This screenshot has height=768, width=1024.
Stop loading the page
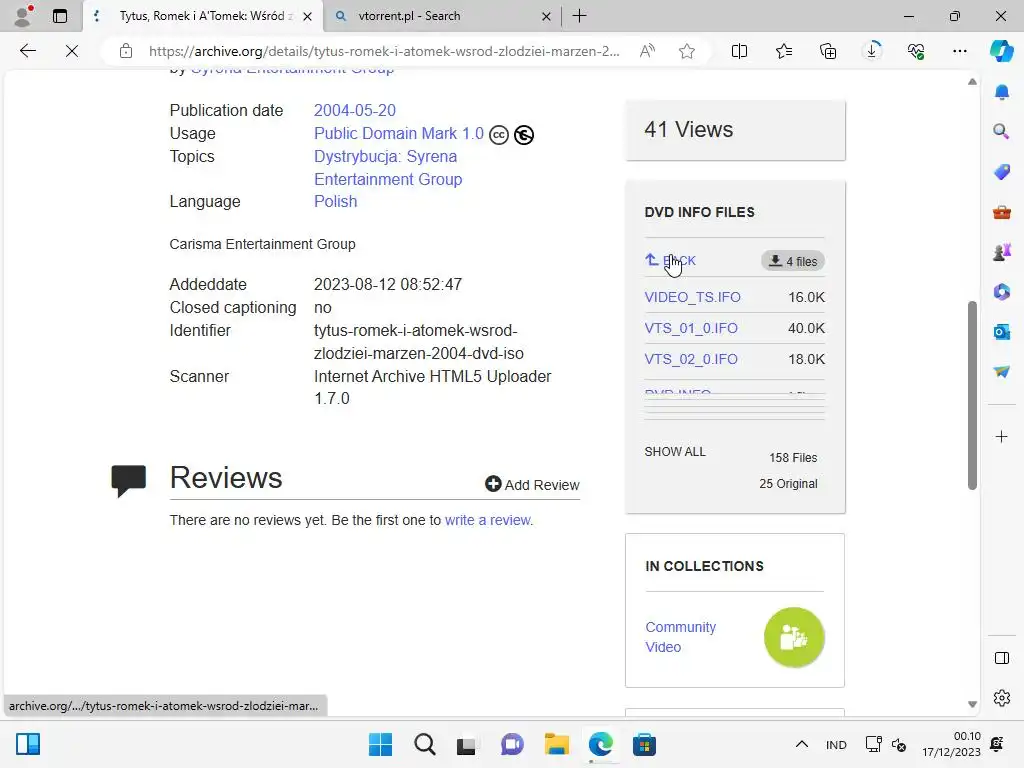coord(72,51)
